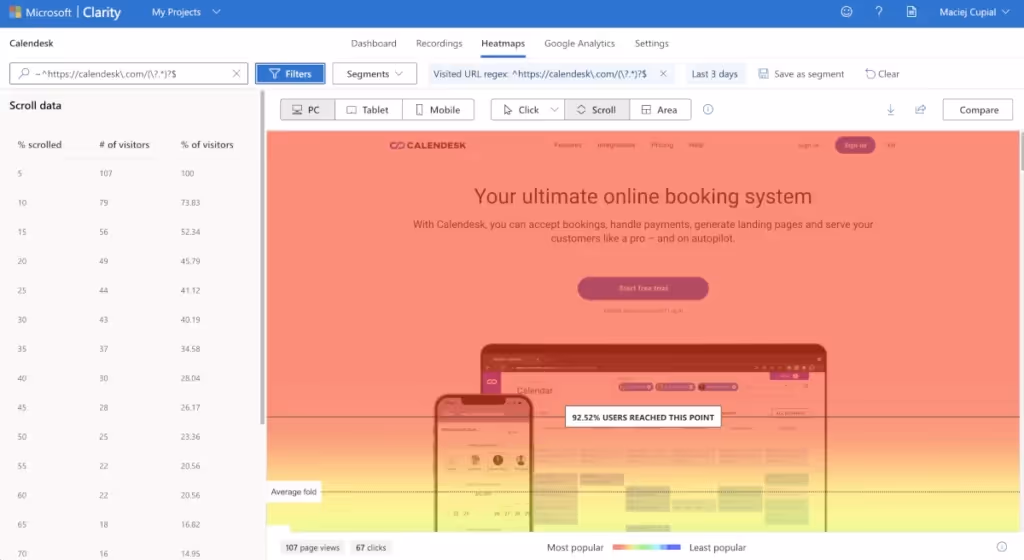Click the 107 visitors cell
The image size is (1024, 560).
pos(106,173)
